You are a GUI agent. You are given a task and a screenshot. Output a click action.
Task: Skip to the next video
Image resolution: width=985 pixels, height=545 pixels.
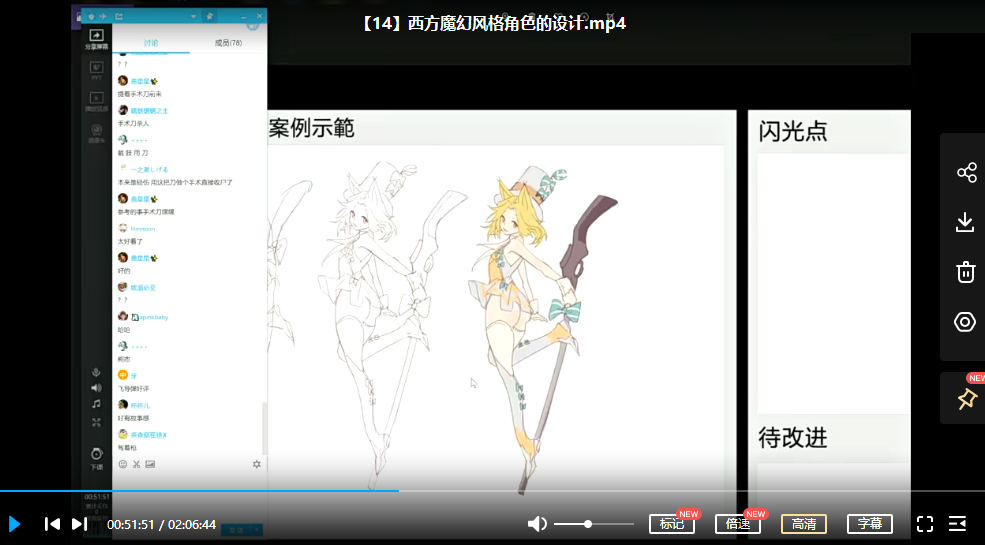(x=79, y=524)
